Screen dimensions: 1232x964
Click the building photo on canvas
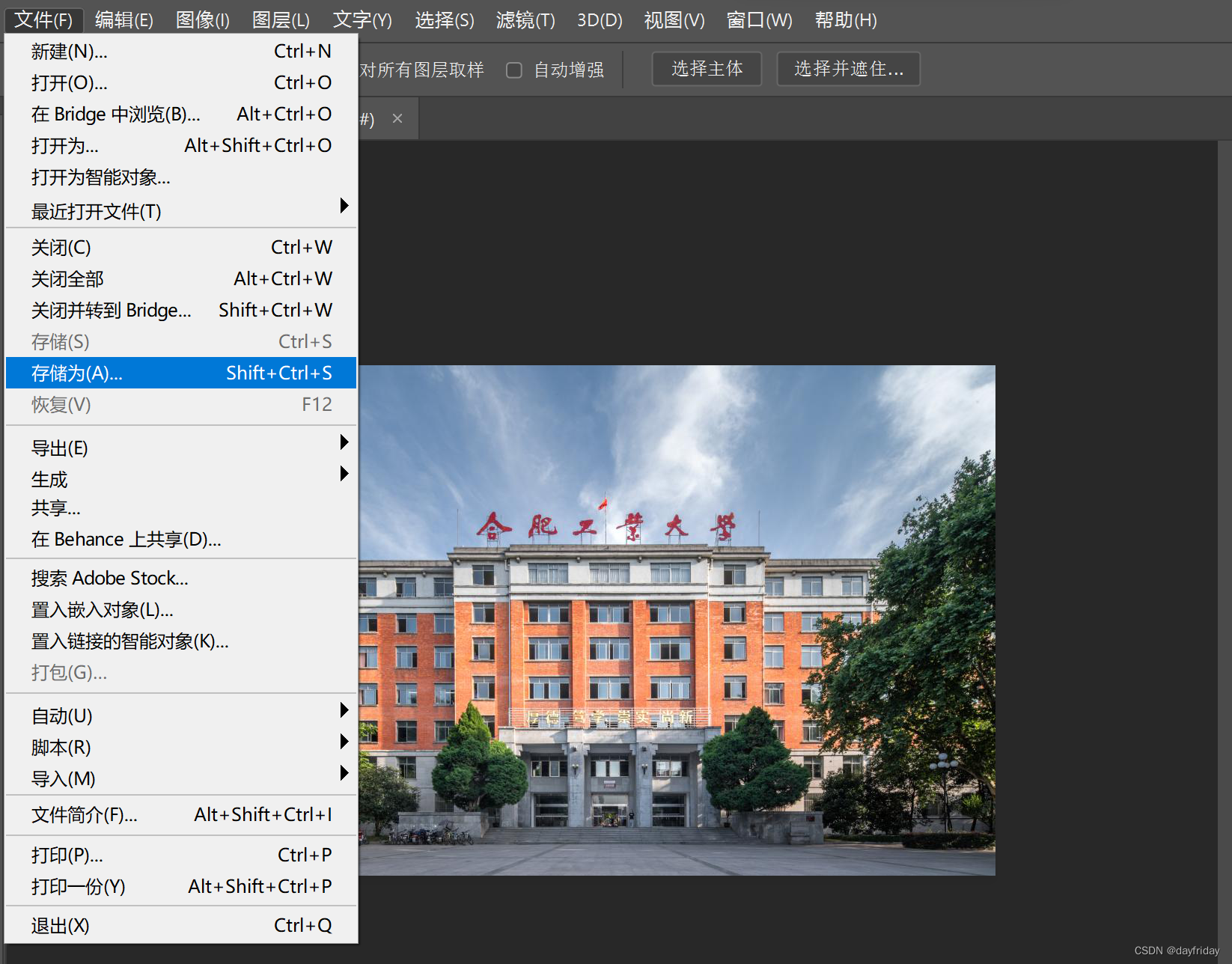677,620
